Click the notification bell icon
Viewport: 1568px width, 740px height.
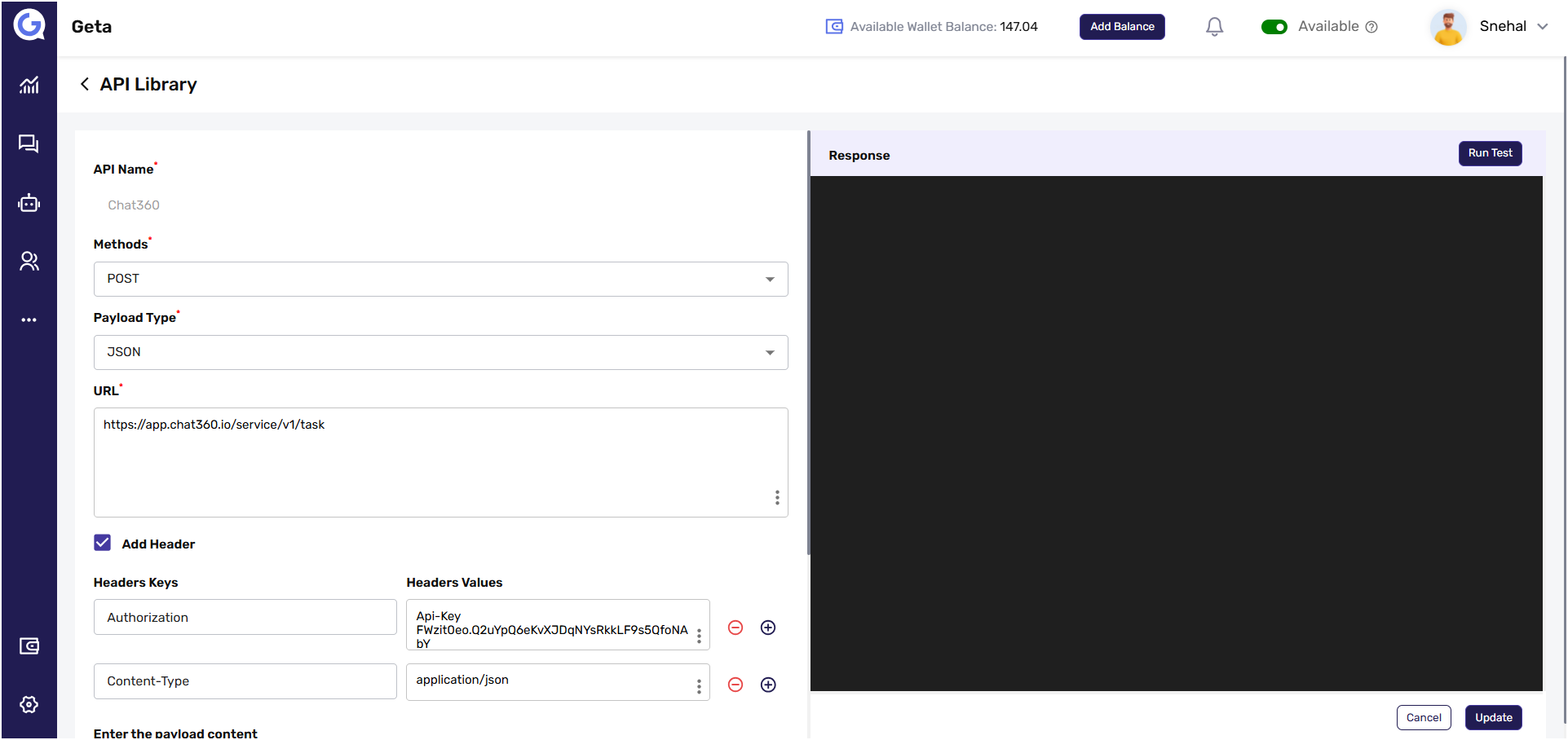(1214, 27)
